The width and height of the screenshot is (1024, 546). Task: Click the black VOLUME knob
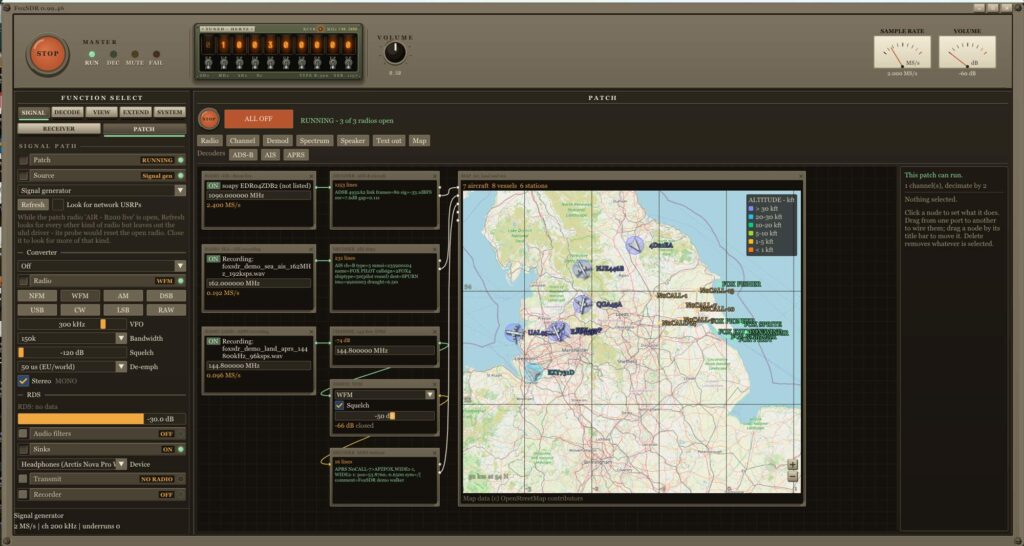(394, 53)
